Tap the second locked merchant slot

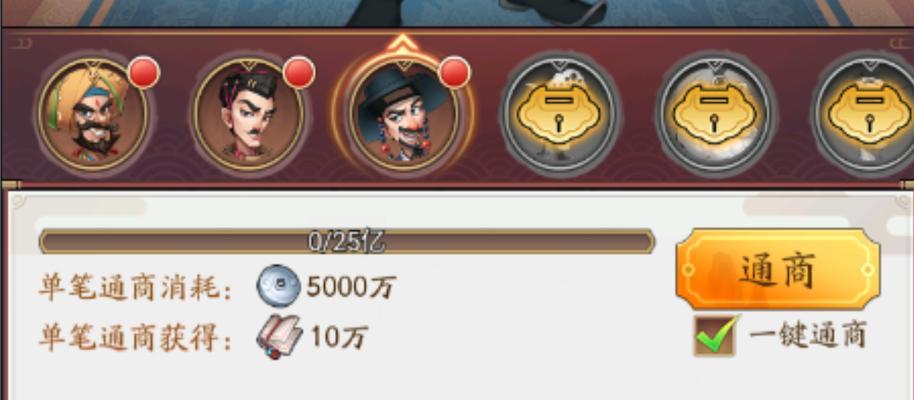point(715,115)
